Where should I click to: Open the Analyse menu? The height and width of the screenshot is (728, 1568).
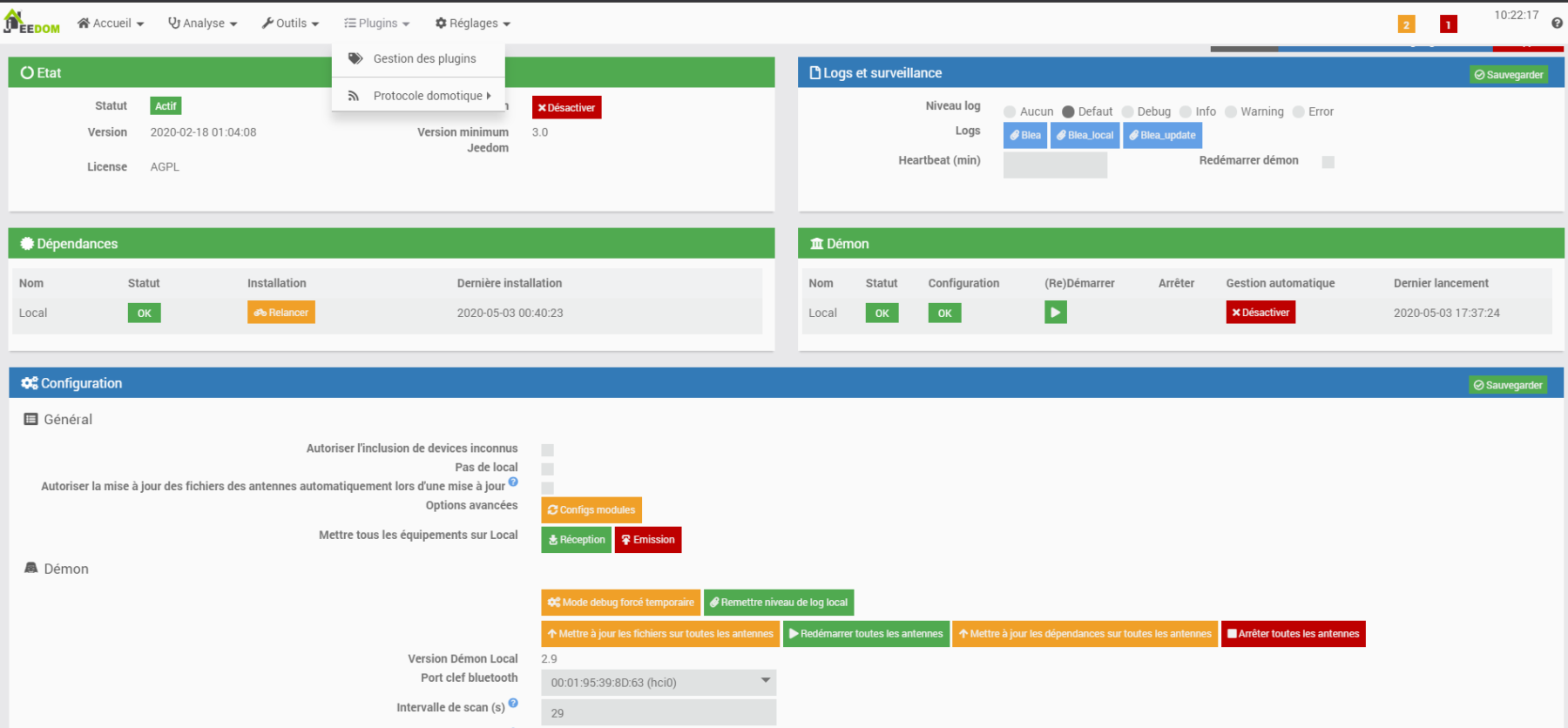(202, 24)
